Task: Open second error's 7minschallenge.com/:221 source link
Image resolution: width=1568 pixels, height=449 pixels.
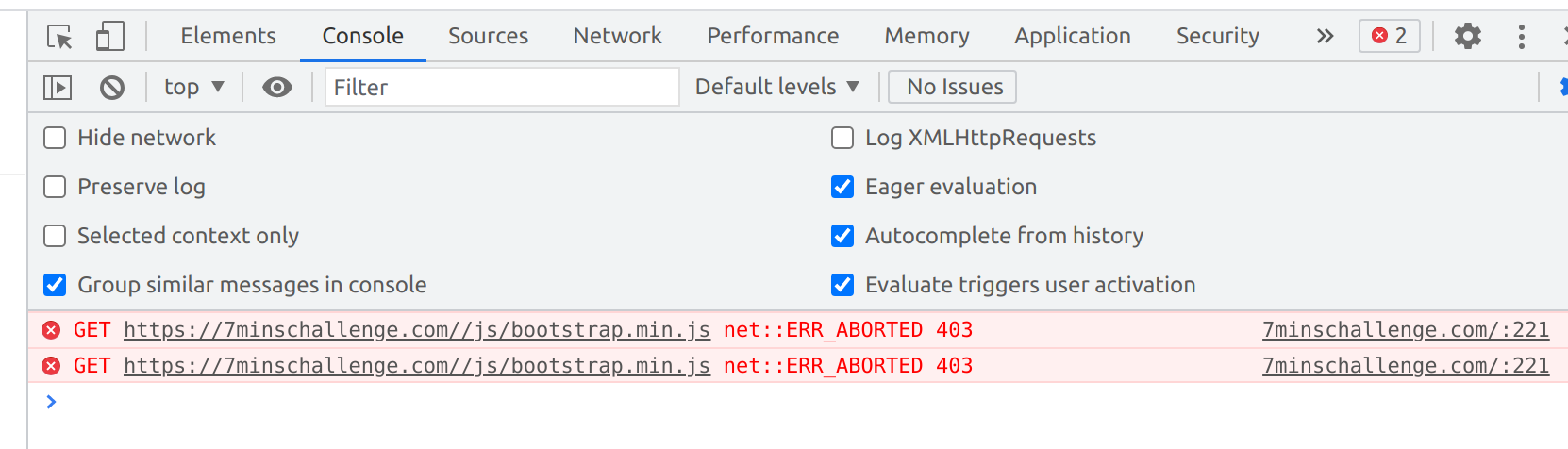Action: coord(1405,366)
